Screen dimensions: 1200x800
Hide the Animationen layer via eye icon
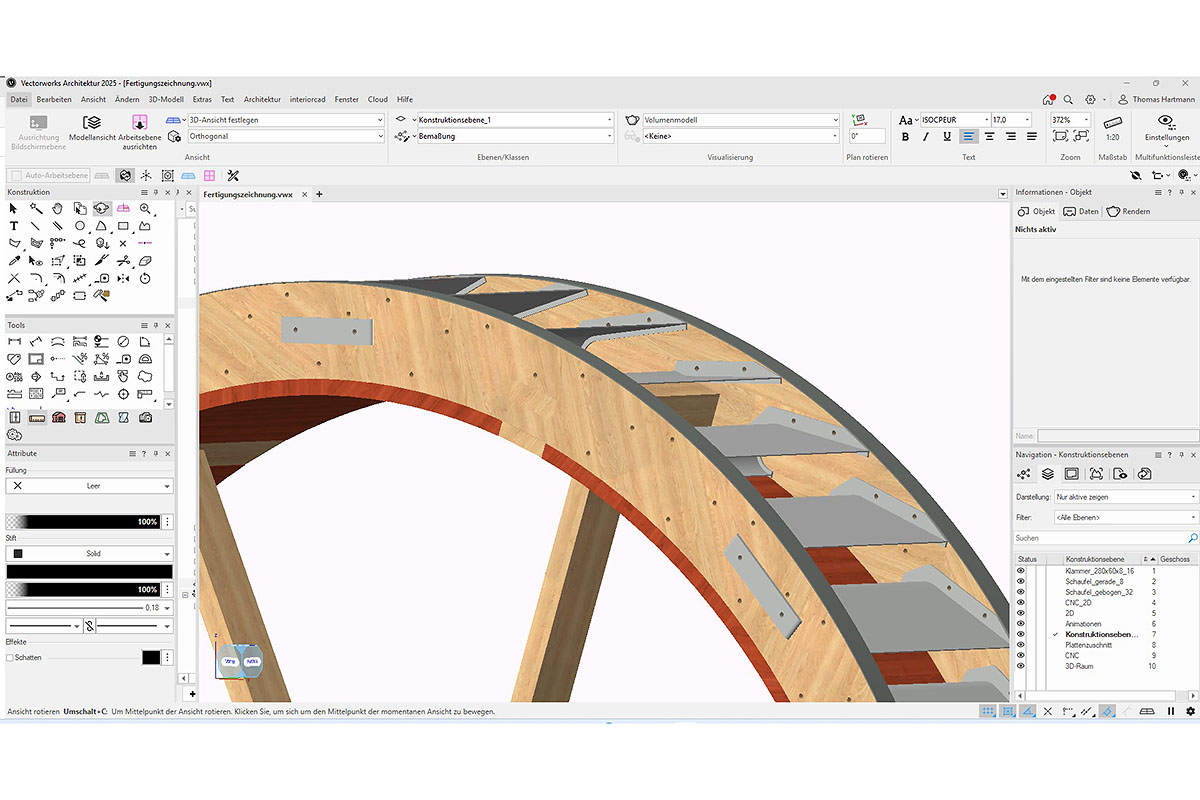click(x=1021, y=624)
